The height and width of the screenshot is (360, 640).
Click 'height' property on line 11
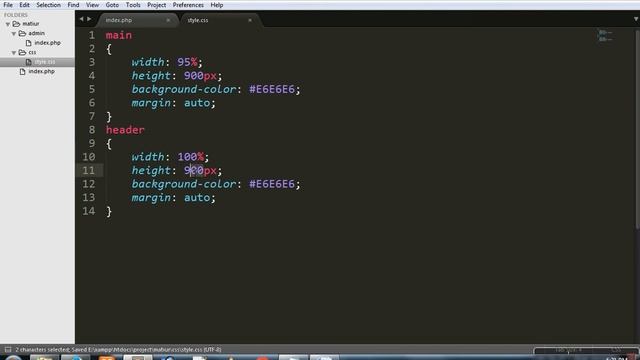(151, 170)
